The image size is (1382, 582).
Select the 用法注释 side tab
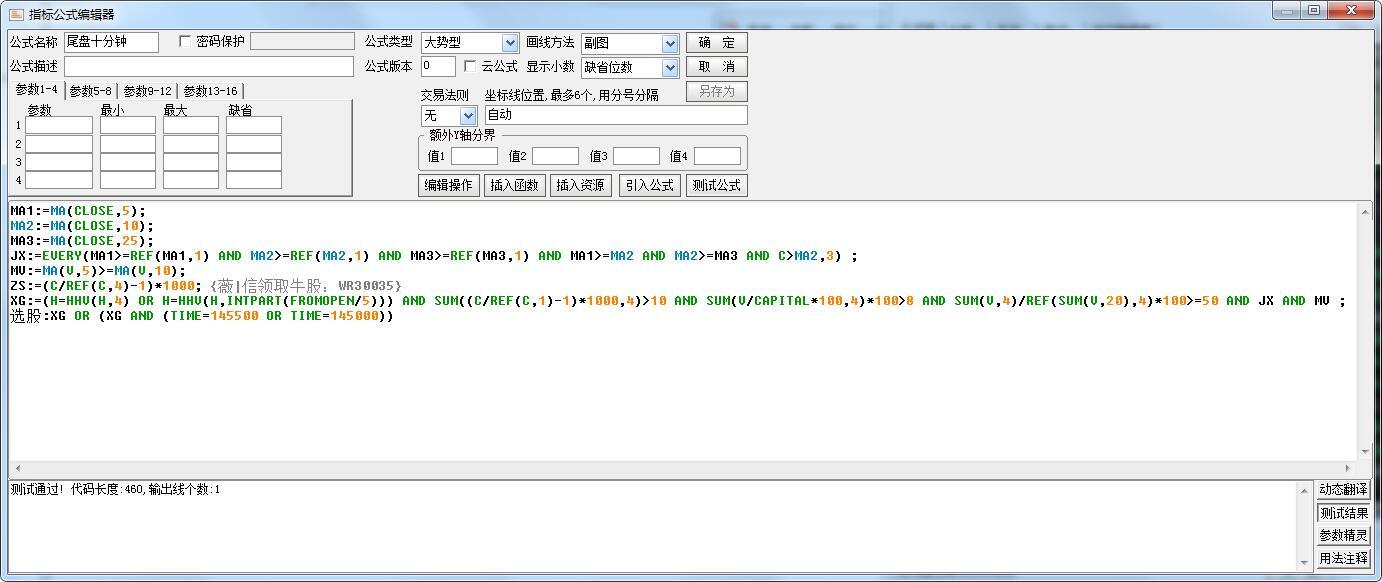(x=1343, y=559)
